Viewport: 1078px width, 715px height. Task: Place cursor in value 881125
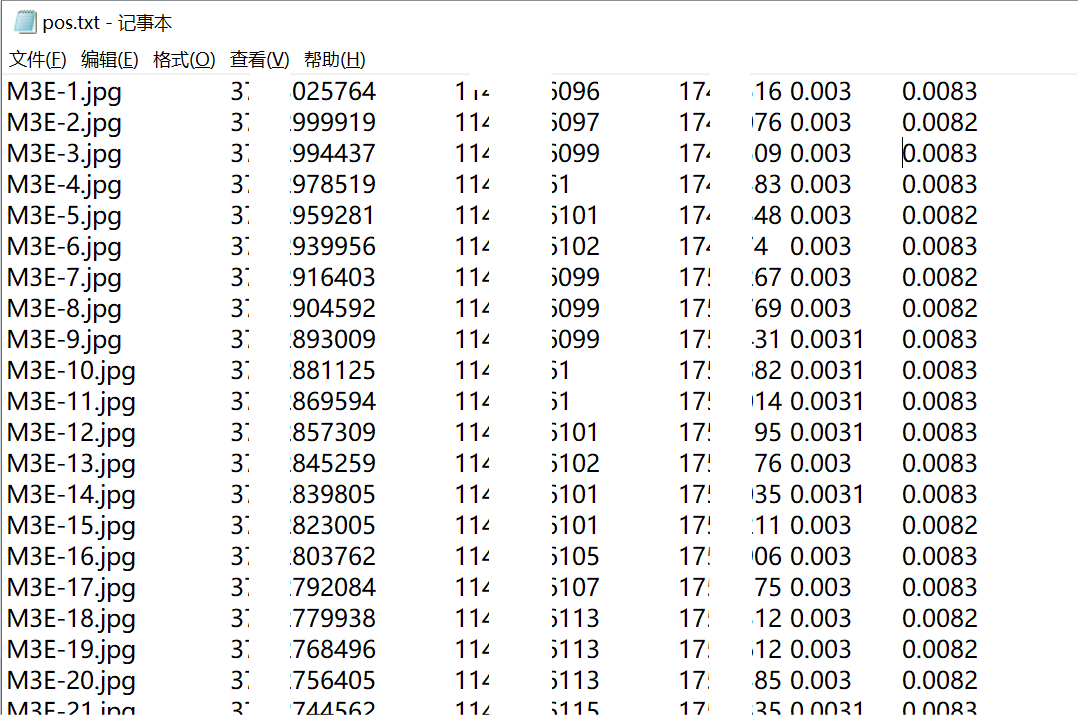point(334,371)
